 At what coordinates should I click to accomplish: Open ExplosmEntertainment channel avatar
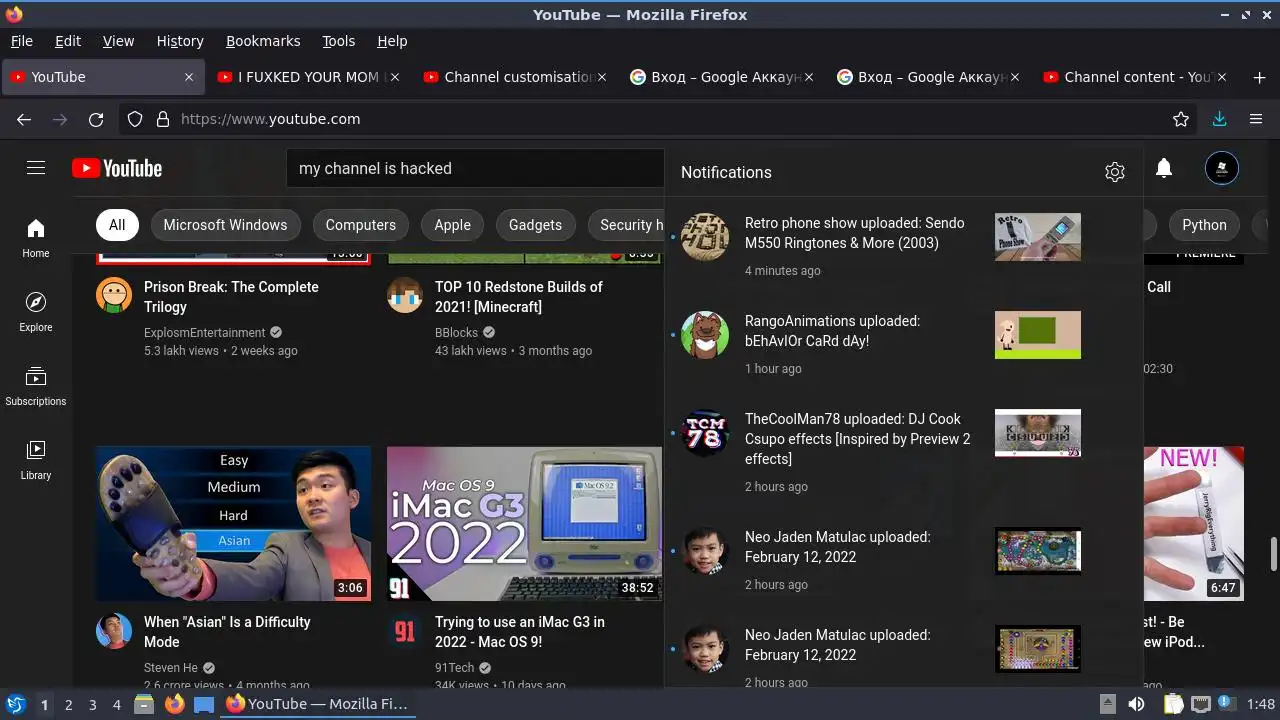pos(114,296)
